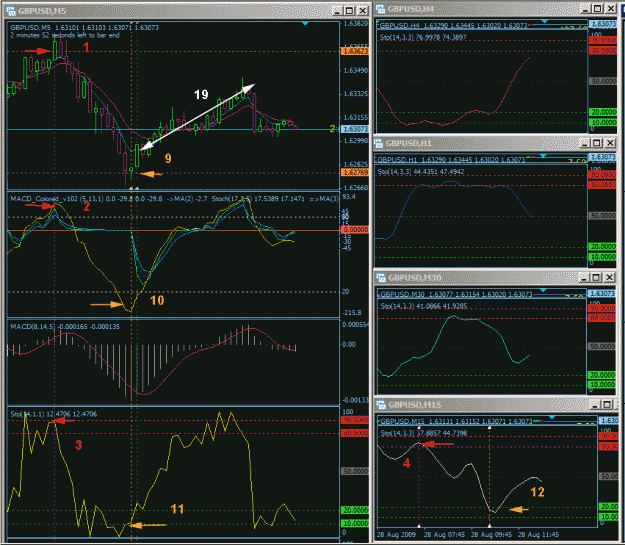This screenshot has width=625, height=545.
Task: Close the GBPUSD,M30 chart window
Action: click(609, 277)
